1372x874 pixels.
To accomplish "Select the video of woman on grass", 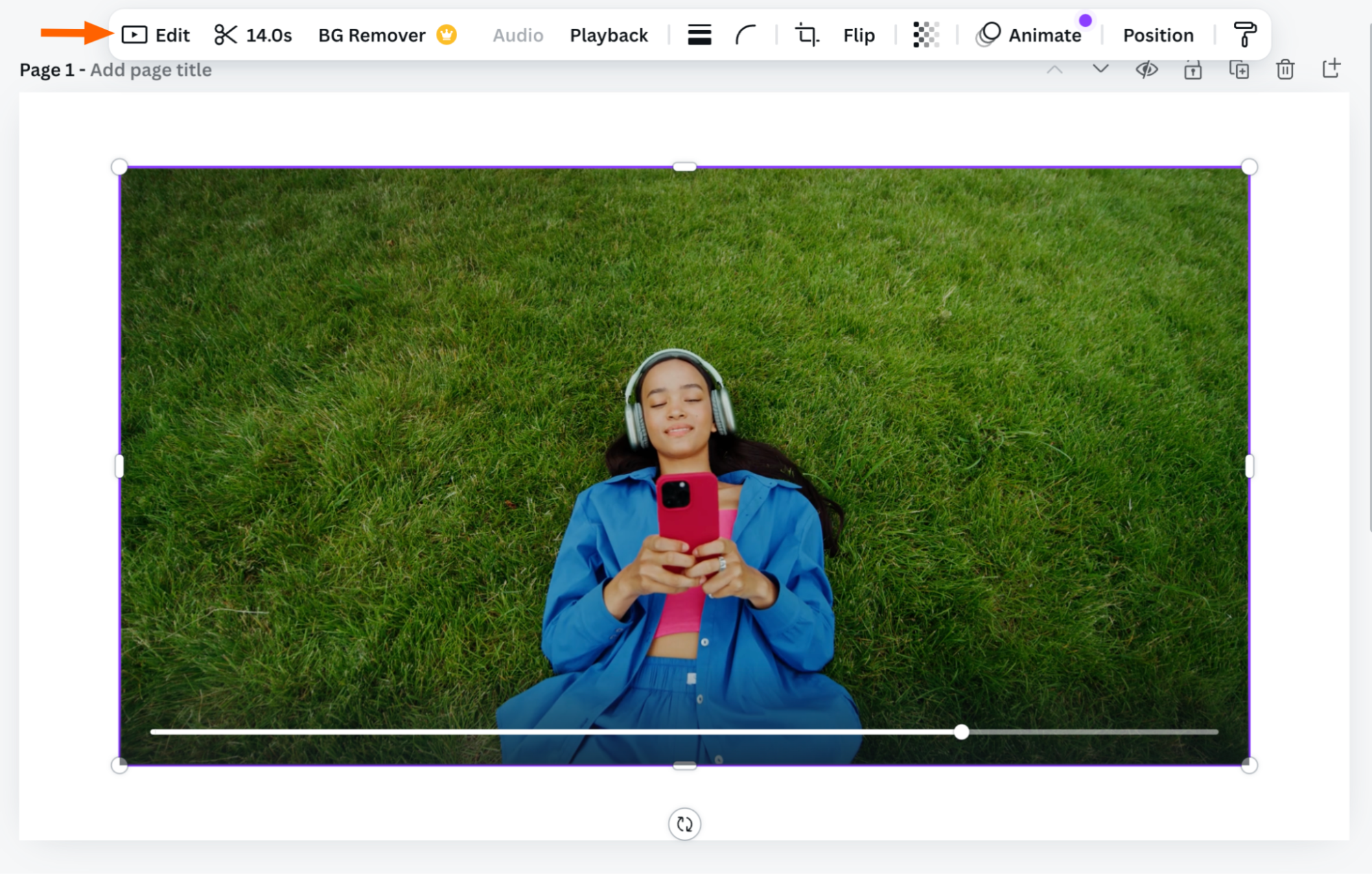I will coord(684,466).
